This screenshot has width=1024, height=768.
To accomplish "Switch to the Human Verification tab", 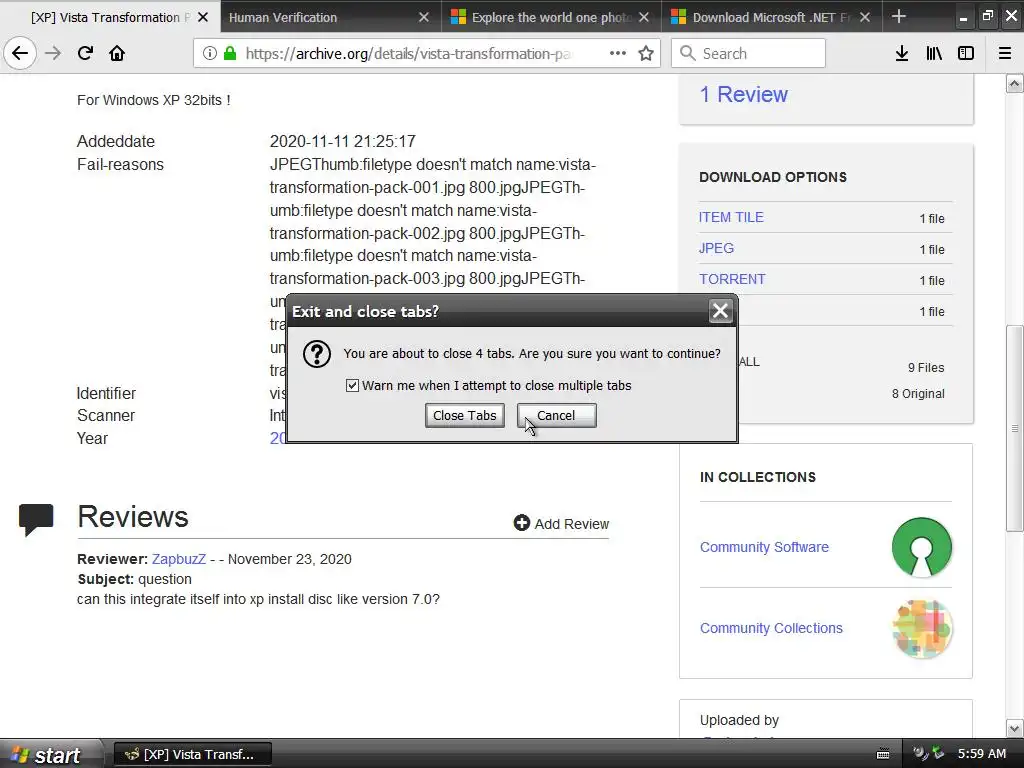I will pos(330,18).
